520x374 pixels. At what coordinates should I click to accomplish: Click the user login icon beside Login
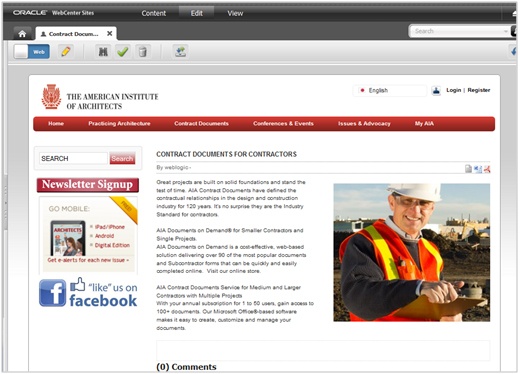pos(436,90)
